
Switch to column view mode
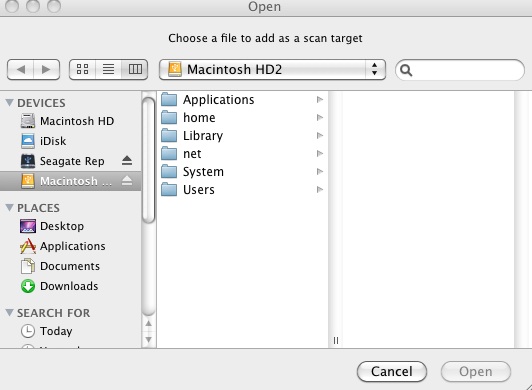[135, 70]
